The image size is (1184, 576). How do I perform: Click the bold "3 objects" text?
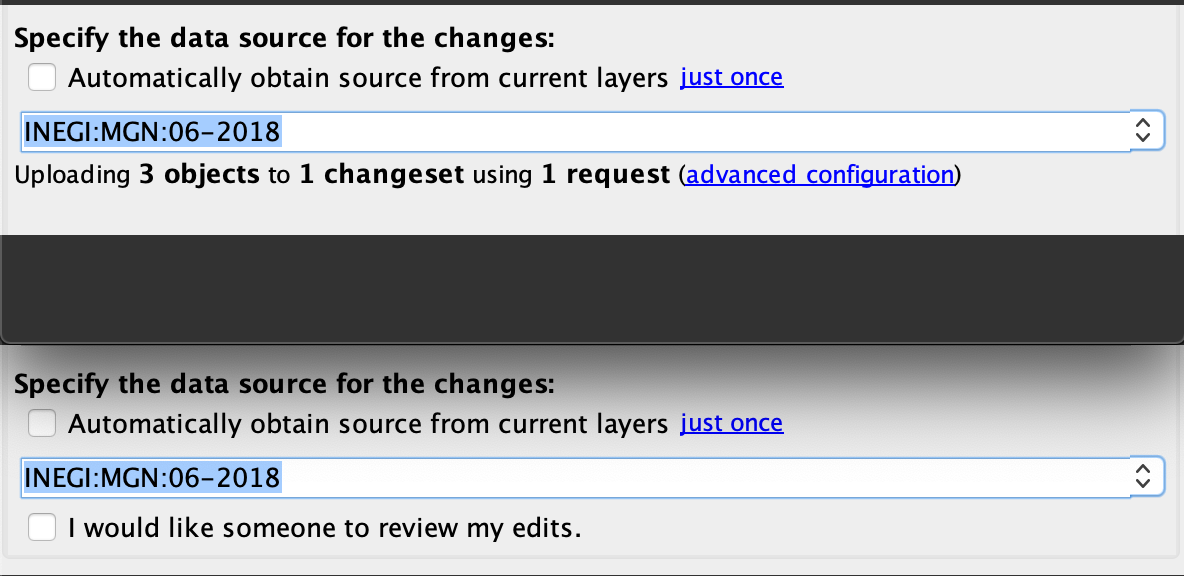click(x=198, y=175)
